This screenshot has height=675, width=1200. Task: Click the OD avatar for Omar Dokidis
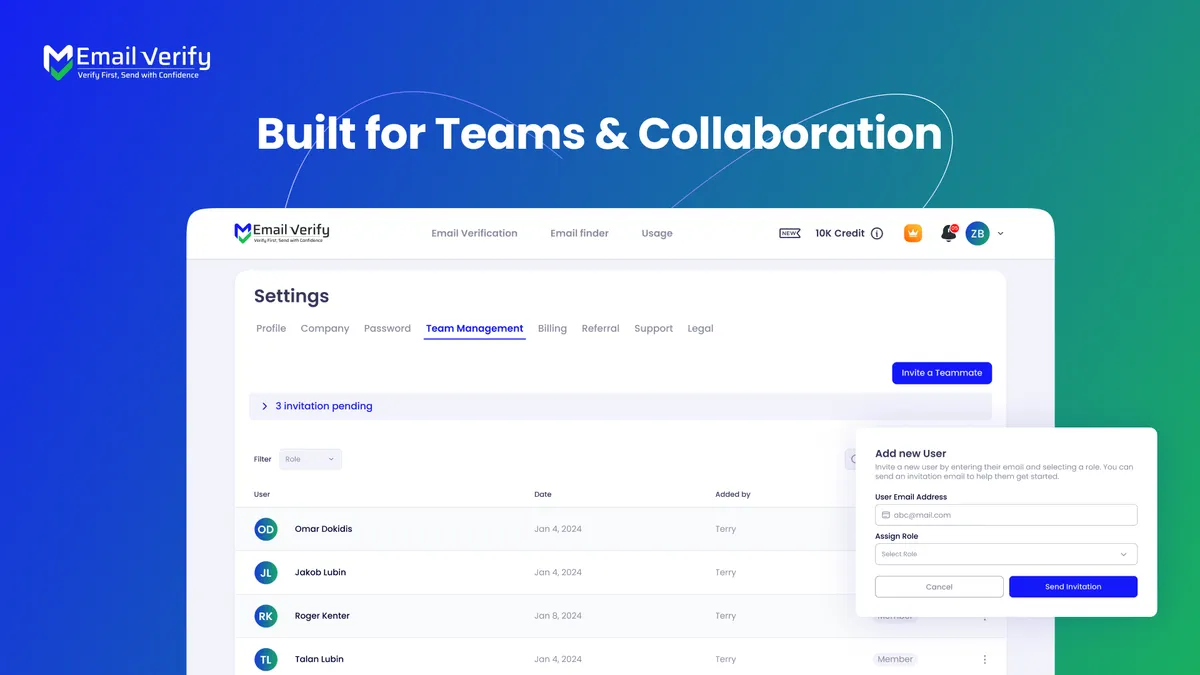266,529
